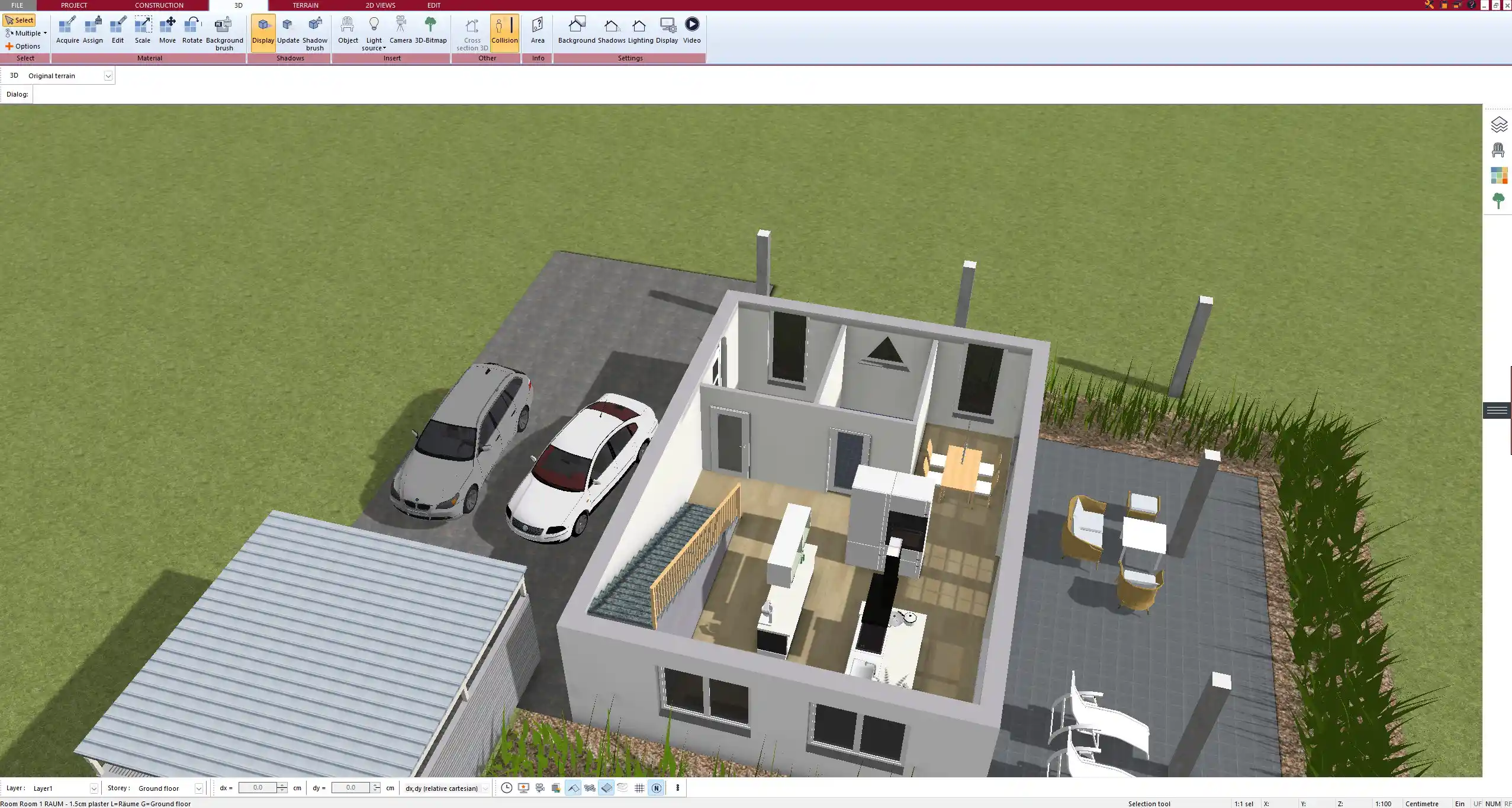
Task: Click inside the dx input field
Action: [x=259, y=788]
